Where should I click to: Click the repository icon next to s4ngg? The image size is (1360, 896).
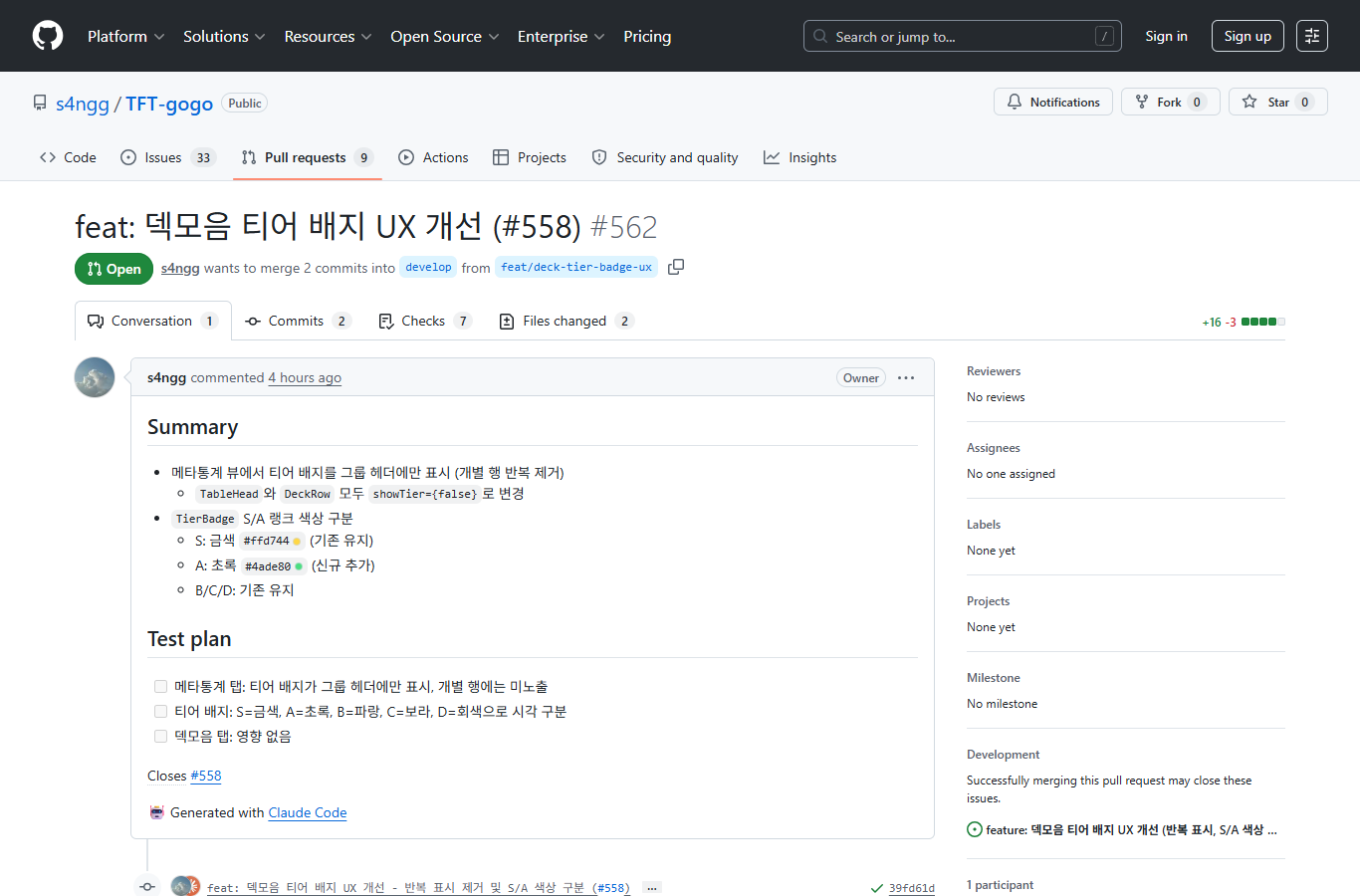click(40, 104)
